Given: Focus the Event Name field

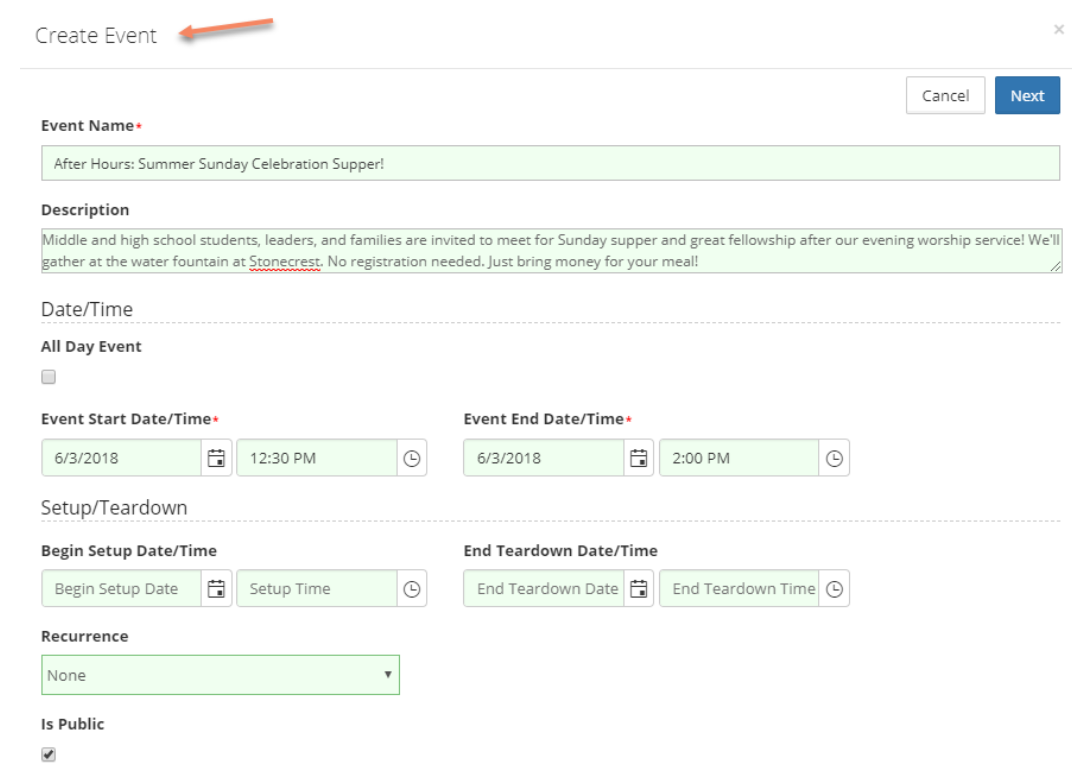Looking at the screenshot, I should pyautogui.click(x=550, y=163).
